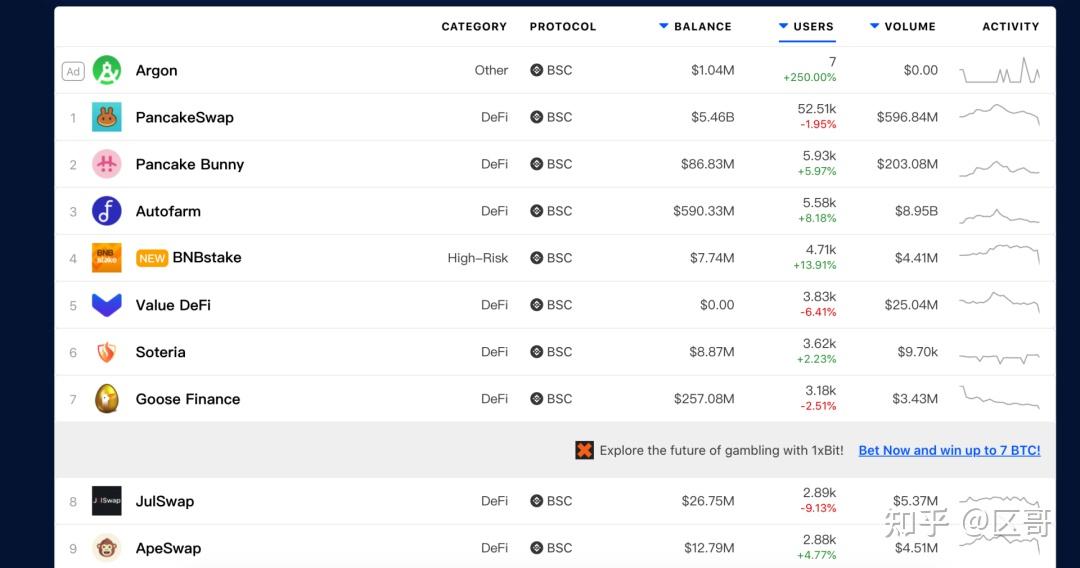The image size is (1080, 568).
Task: View the PancakeSwap activity sparkline chart
Action: pos(999,115)
